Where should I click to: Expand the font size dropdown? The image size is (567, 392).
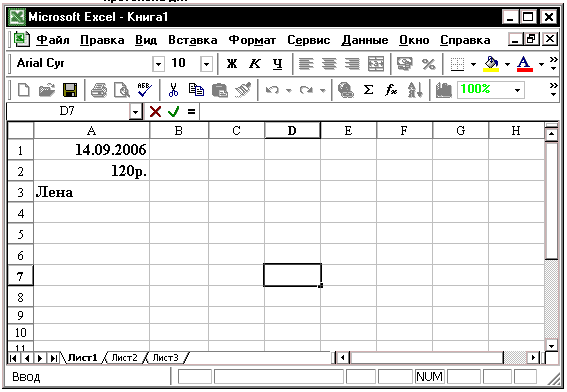click(x=206, y=64)
